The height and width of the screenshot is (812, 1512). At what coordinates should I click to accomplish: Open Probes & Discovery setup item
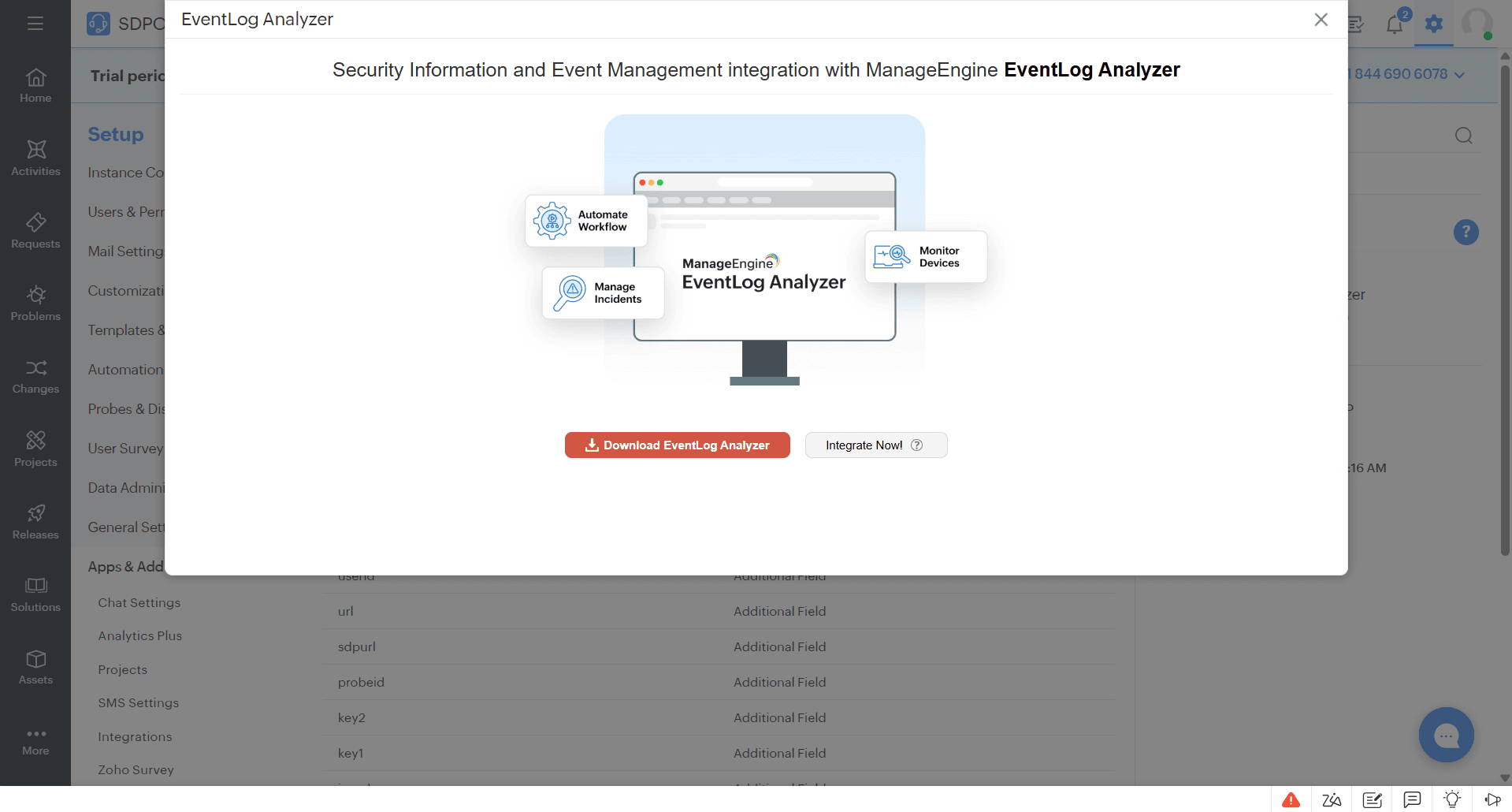pos(126,409)
